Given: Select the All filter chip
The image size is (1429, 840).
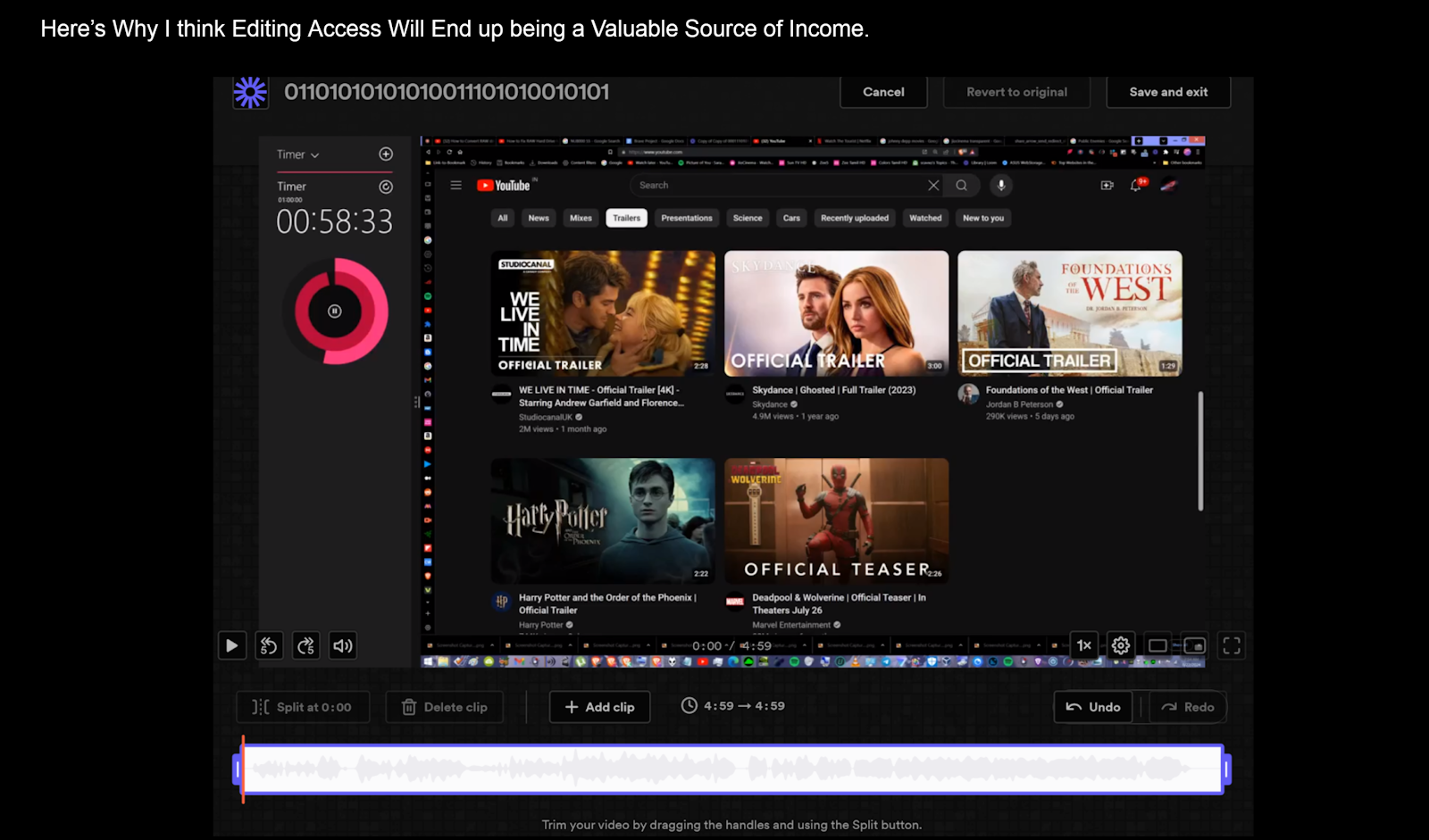Looking at the screenshot, I should [502, 218].
